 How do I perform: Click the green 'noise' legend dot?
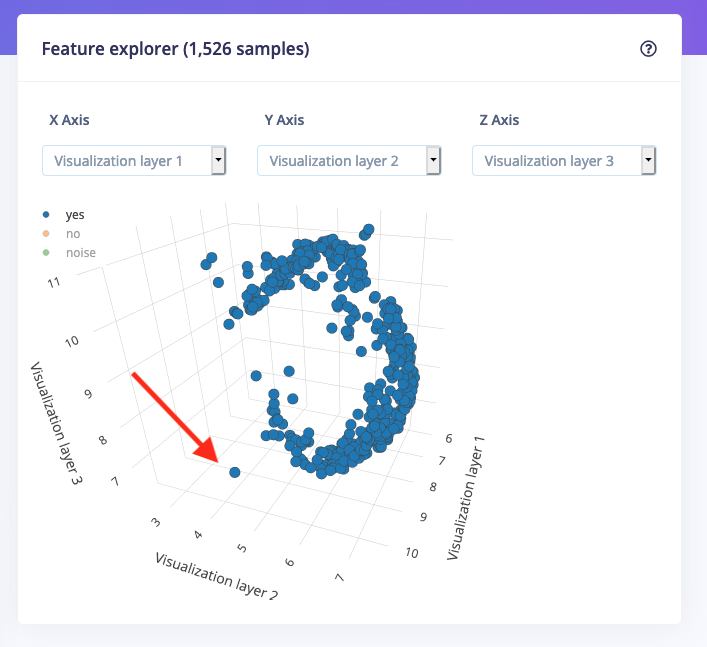tap(46, 252)
